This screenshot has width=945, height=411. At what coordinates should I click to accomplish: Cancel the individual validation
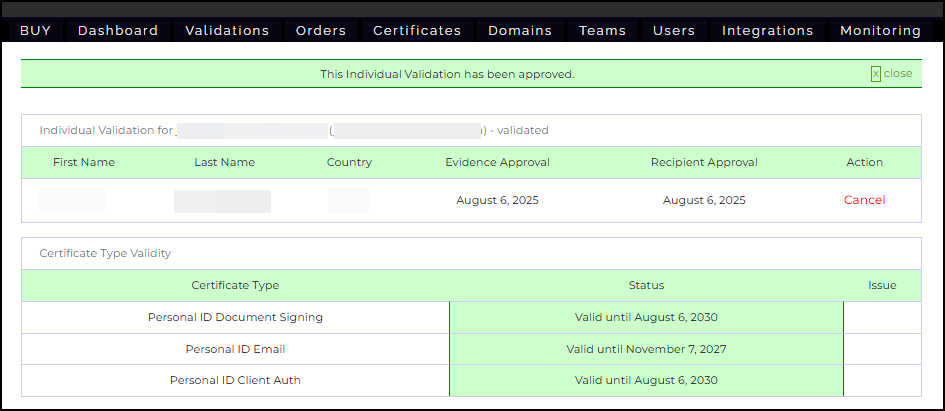tap(864, 200)
